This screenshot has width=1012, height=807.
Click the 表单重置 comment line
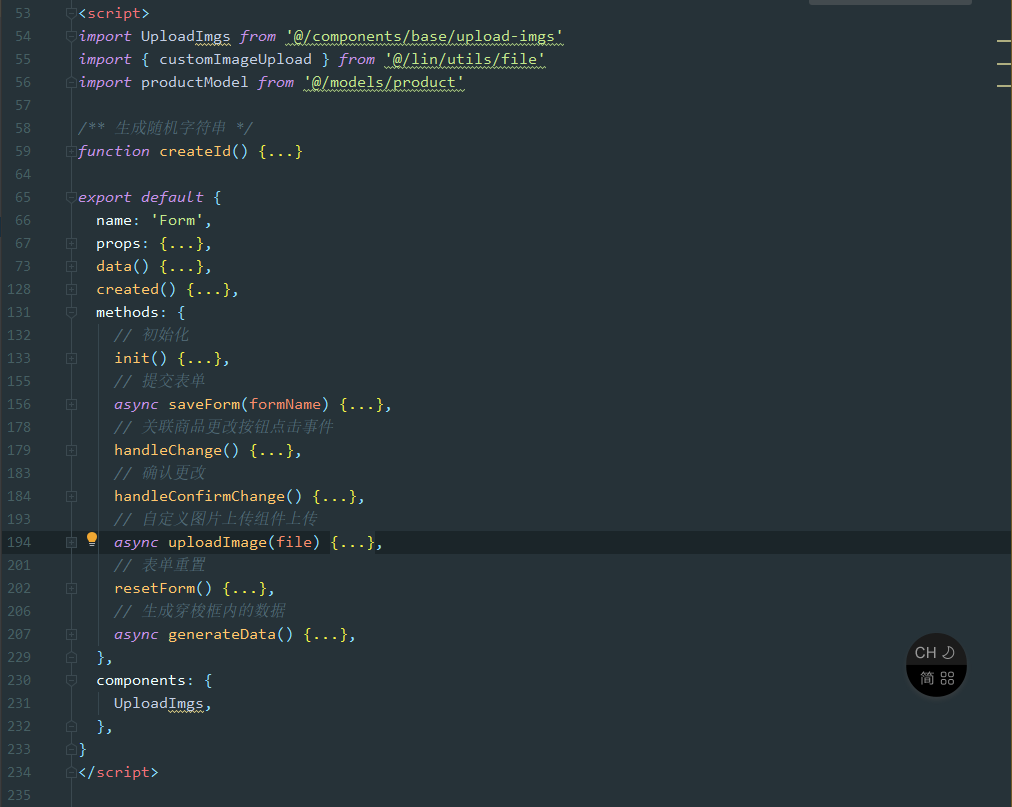[159, 566]
